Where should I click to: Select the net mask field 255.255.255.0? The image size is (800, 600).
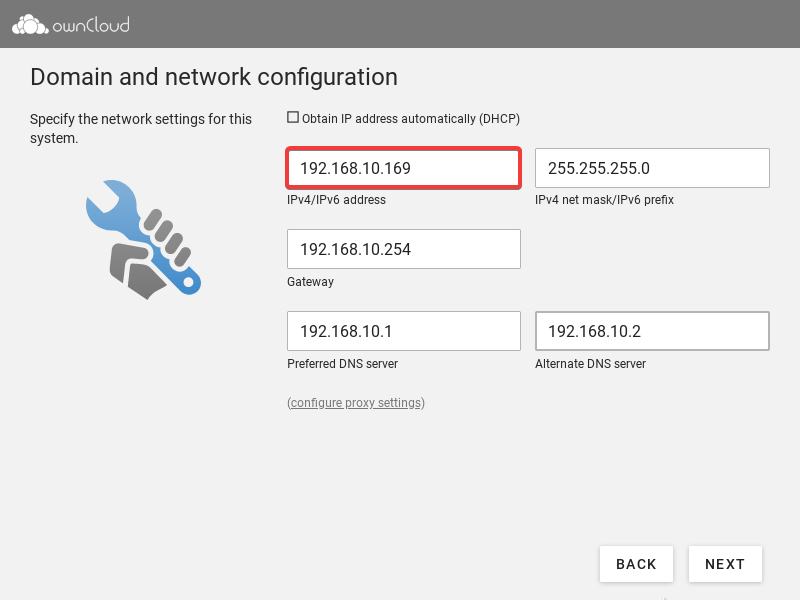tap(651, 168)
